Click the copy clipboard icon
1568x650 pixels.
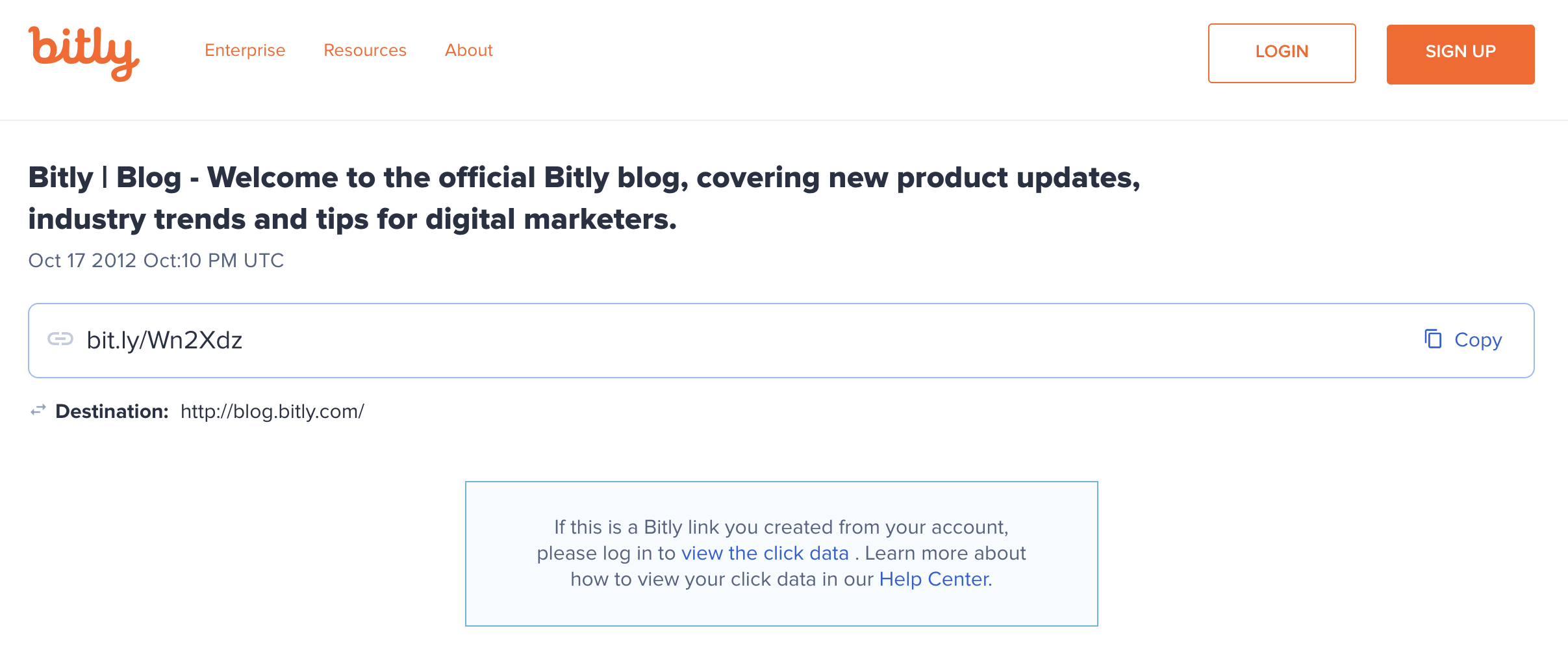point(1433,339)
